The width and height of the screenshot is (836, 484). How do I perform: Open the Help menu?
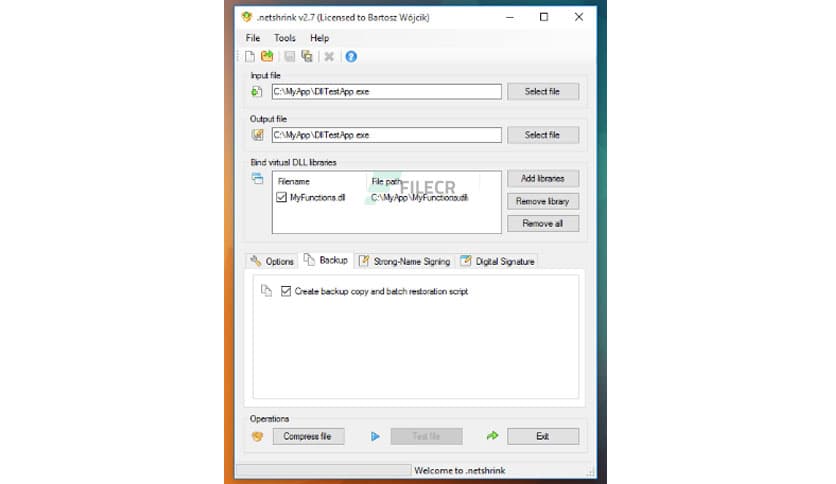pyautogui.click(x=319, y=38)
